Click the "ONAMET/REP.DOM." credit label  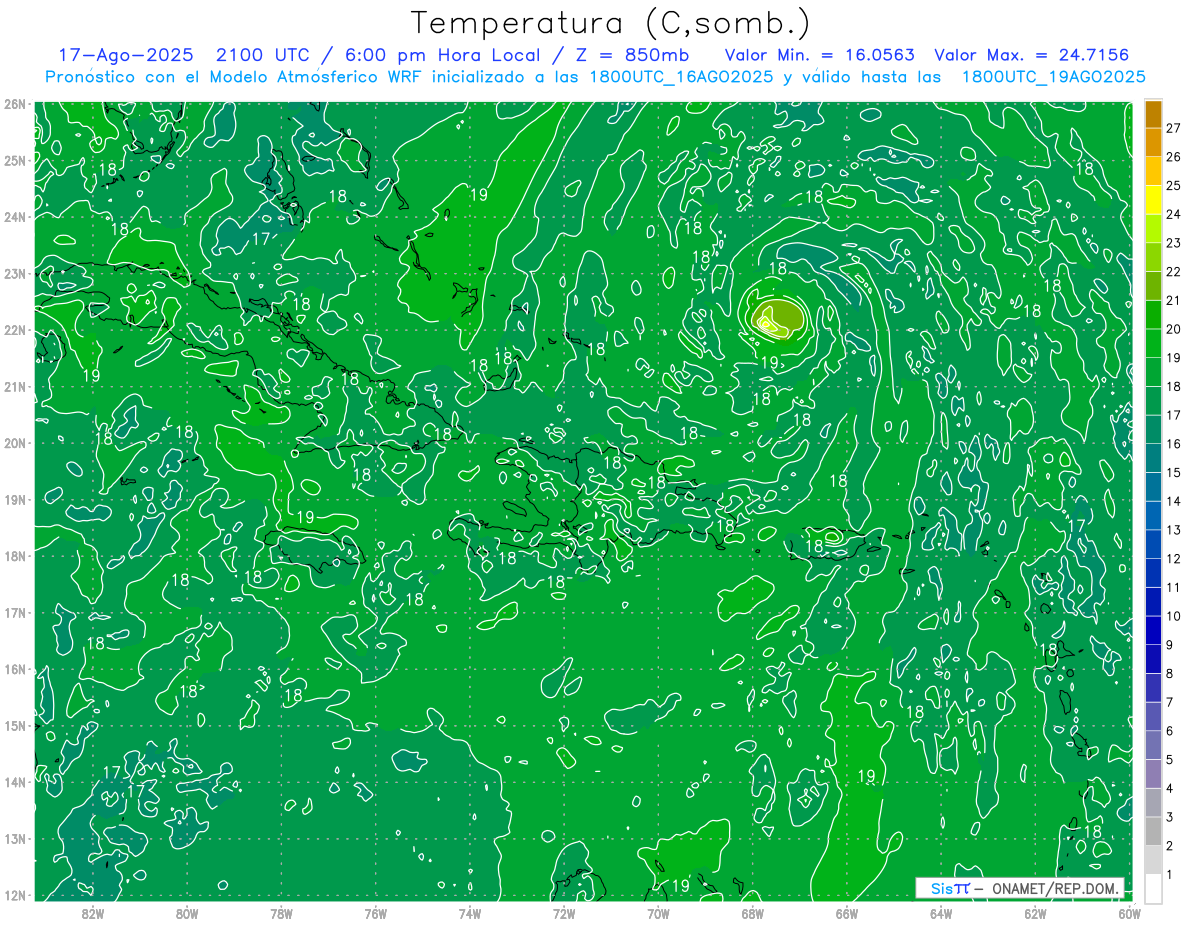[1056, 888]
